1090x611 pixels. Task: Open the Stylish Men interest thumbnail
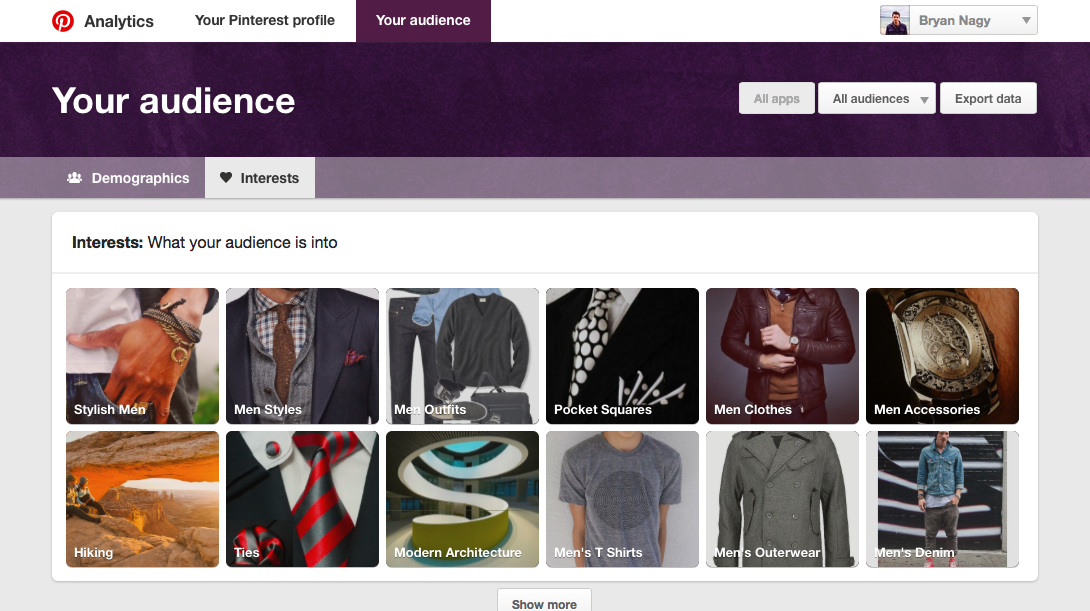[x=142, y=356]
